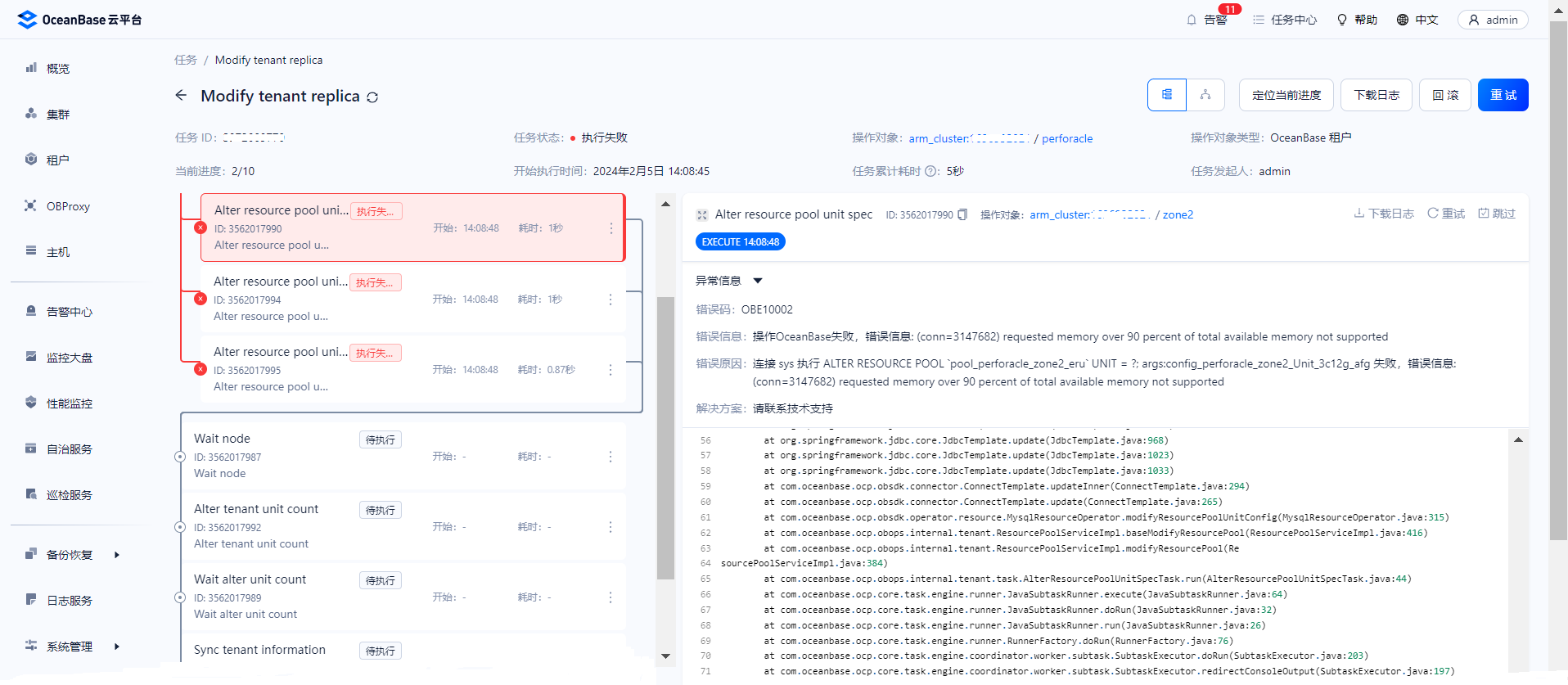Open more actions for Alter tenant unit count
Screen dimensions: 1568x685
point(611,527)
